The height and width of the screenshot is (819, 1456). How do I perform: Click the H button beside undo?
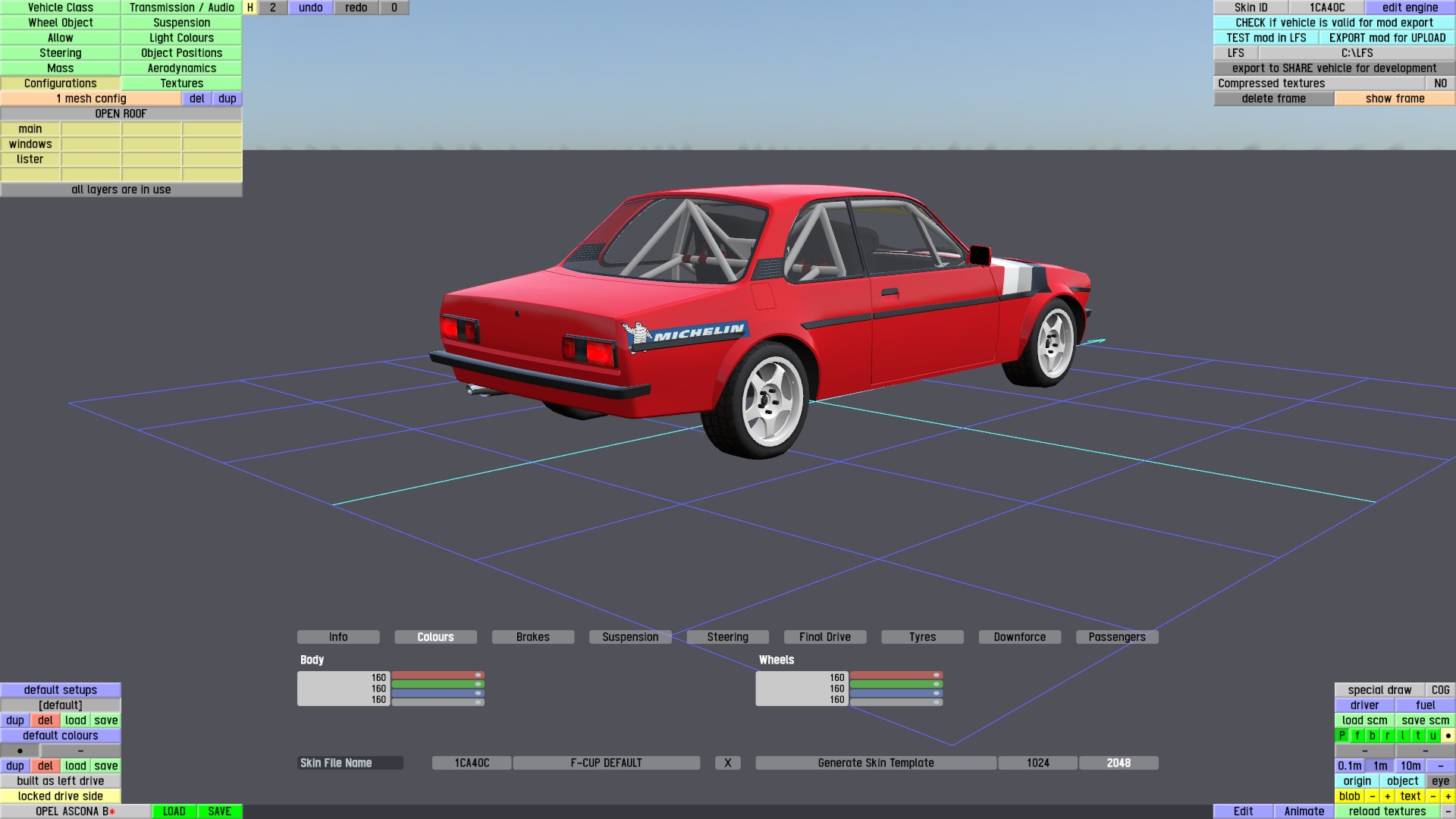coord(250,8)
